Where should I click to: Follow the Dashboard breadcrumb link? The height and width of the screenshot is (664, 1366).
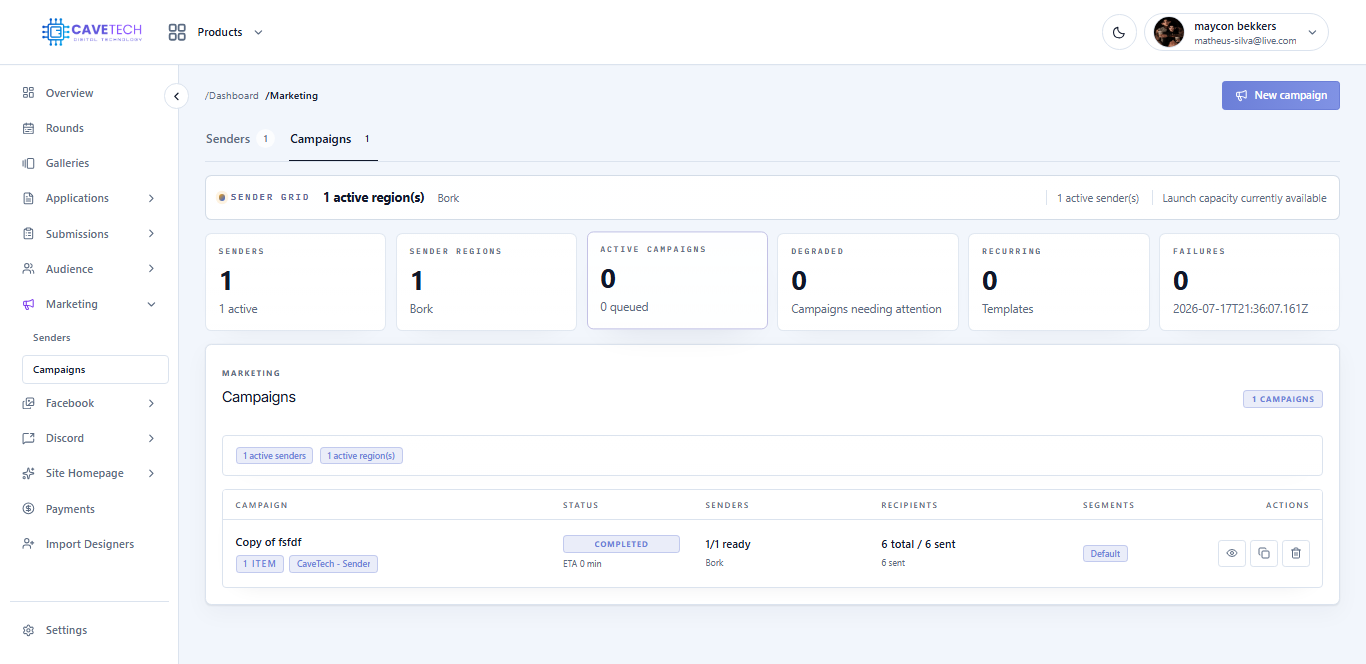232,96
